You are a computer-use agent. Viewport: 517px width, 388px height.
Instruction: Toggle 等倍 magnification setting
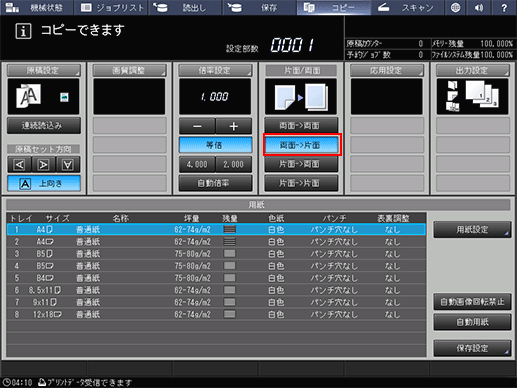click(x=215, y=145)
